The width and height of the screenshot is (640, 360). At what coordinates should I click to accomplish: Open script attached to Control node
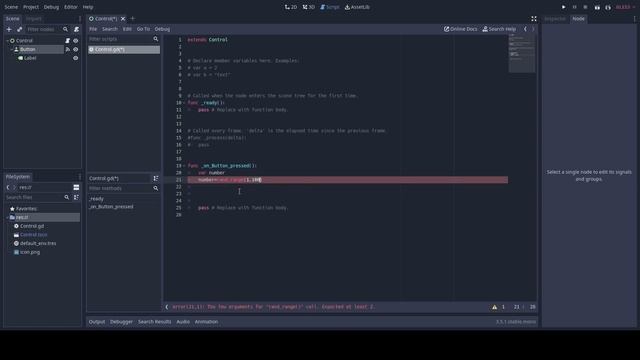tap(68, 41)
